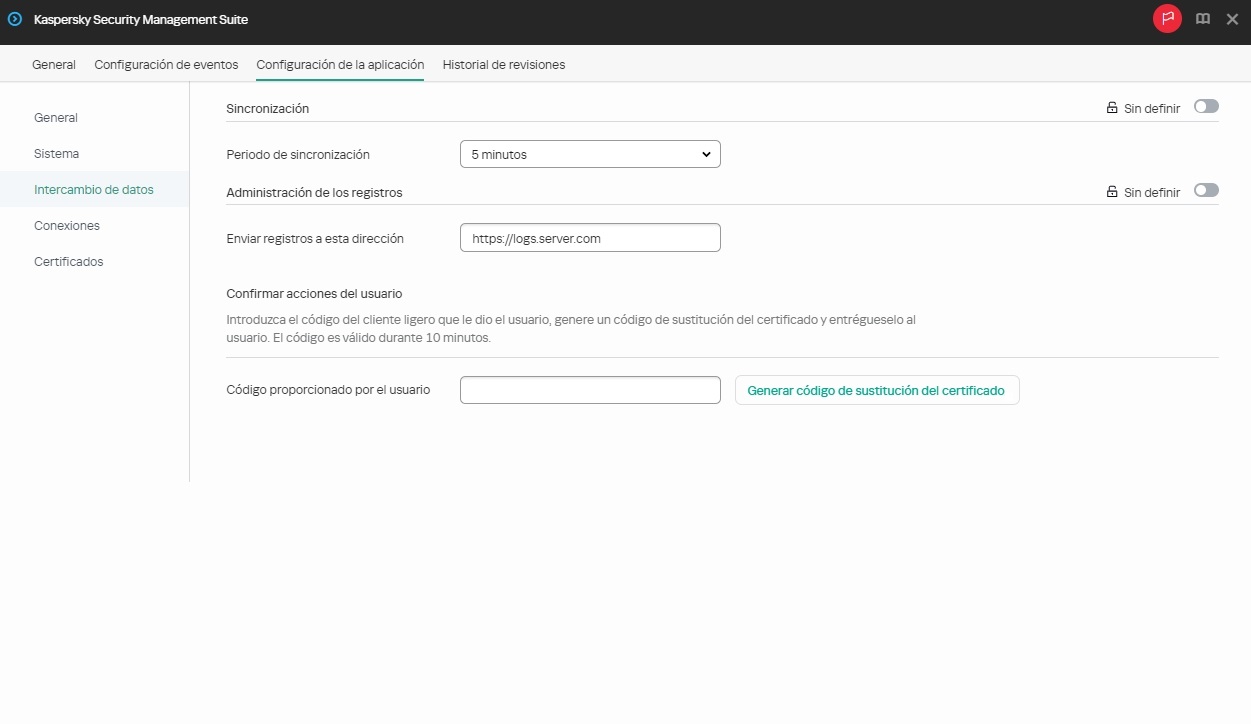The height and width of the screenshot is (724, 1251).
Task: Open the Conexiones section
Action: tap(67, 225)
